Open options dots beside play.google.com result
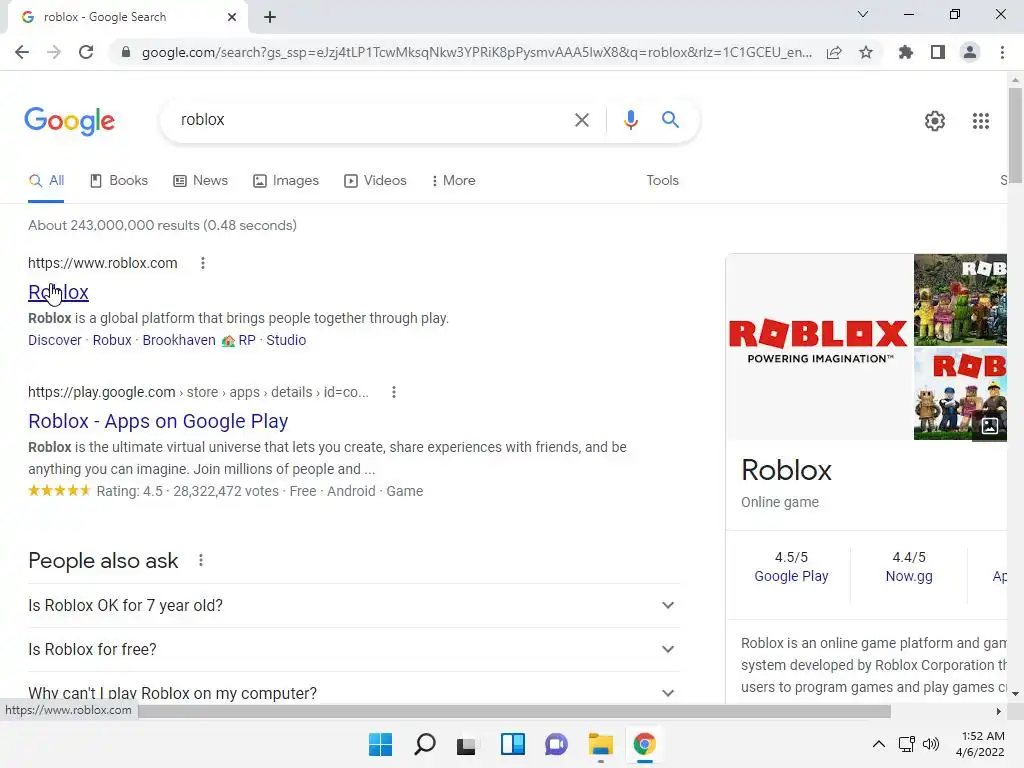1024x768 pixels. coord(393,392)
